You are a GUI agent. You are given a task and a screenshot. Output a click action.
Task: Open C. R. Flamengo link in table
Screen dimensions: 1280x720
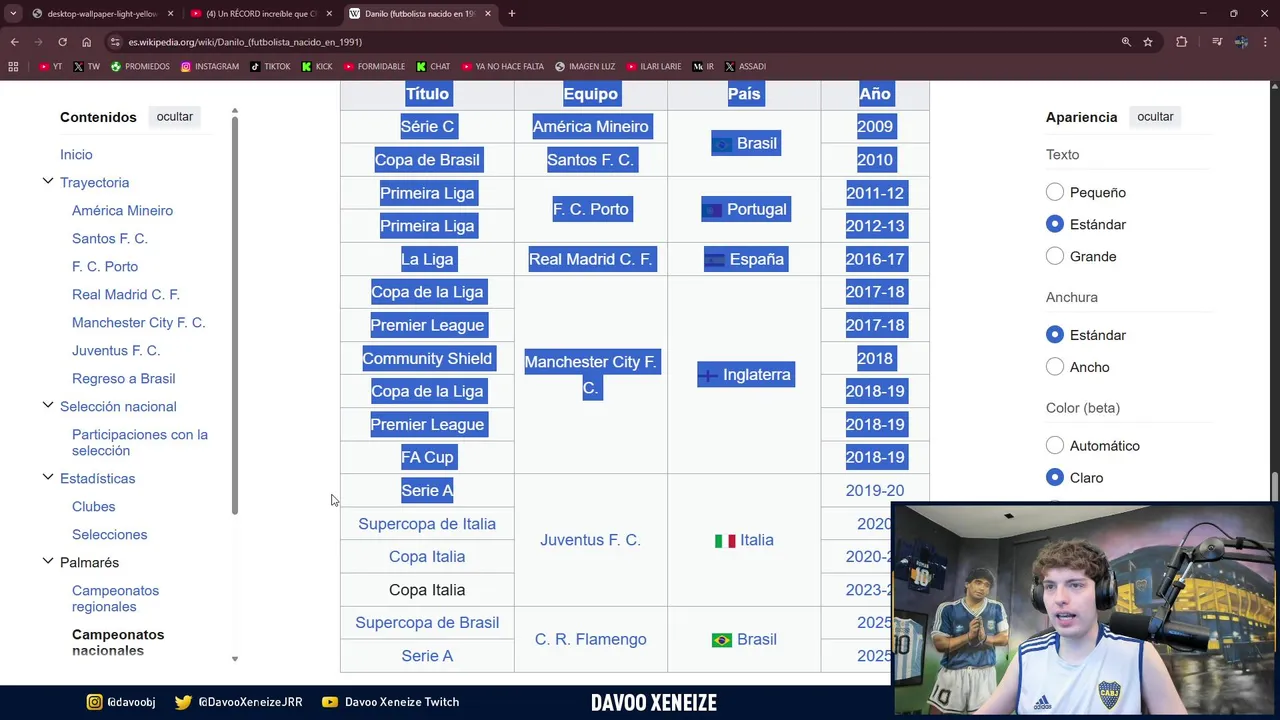(590, 639)
